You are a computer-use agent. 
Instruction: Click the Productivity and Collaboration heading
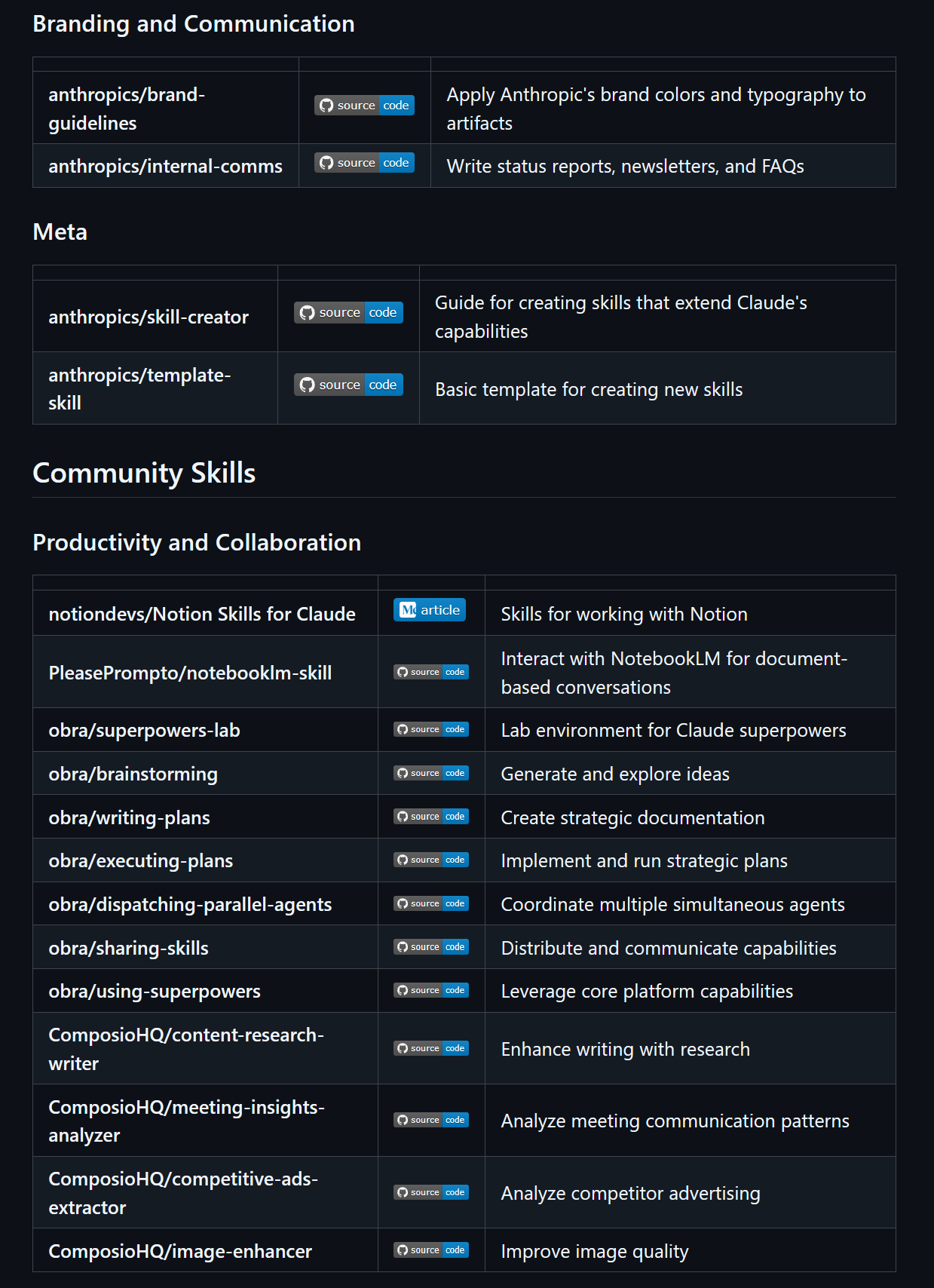point(197,543)
